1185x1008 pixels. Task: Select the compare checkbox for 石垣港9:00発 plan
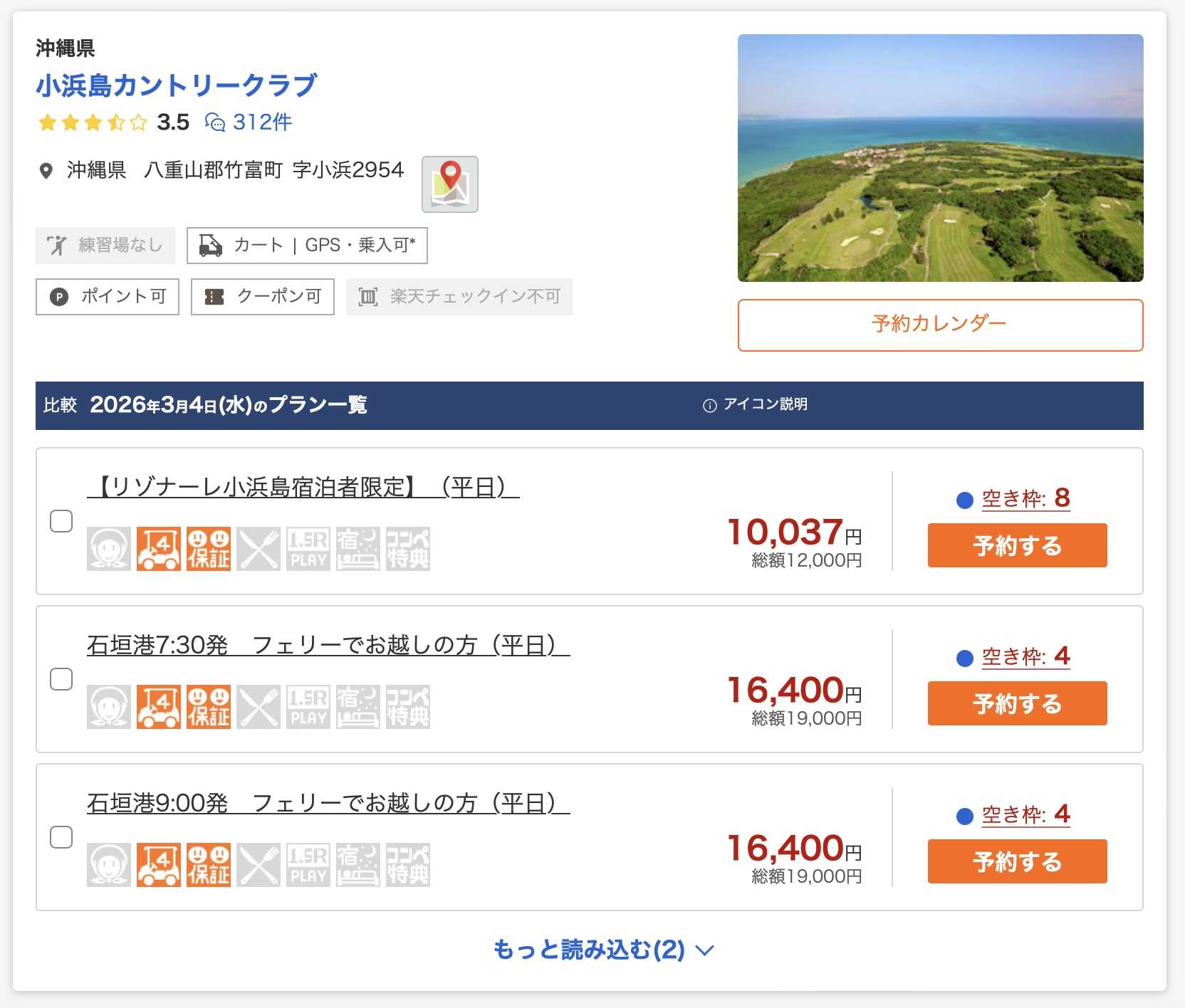61,837
